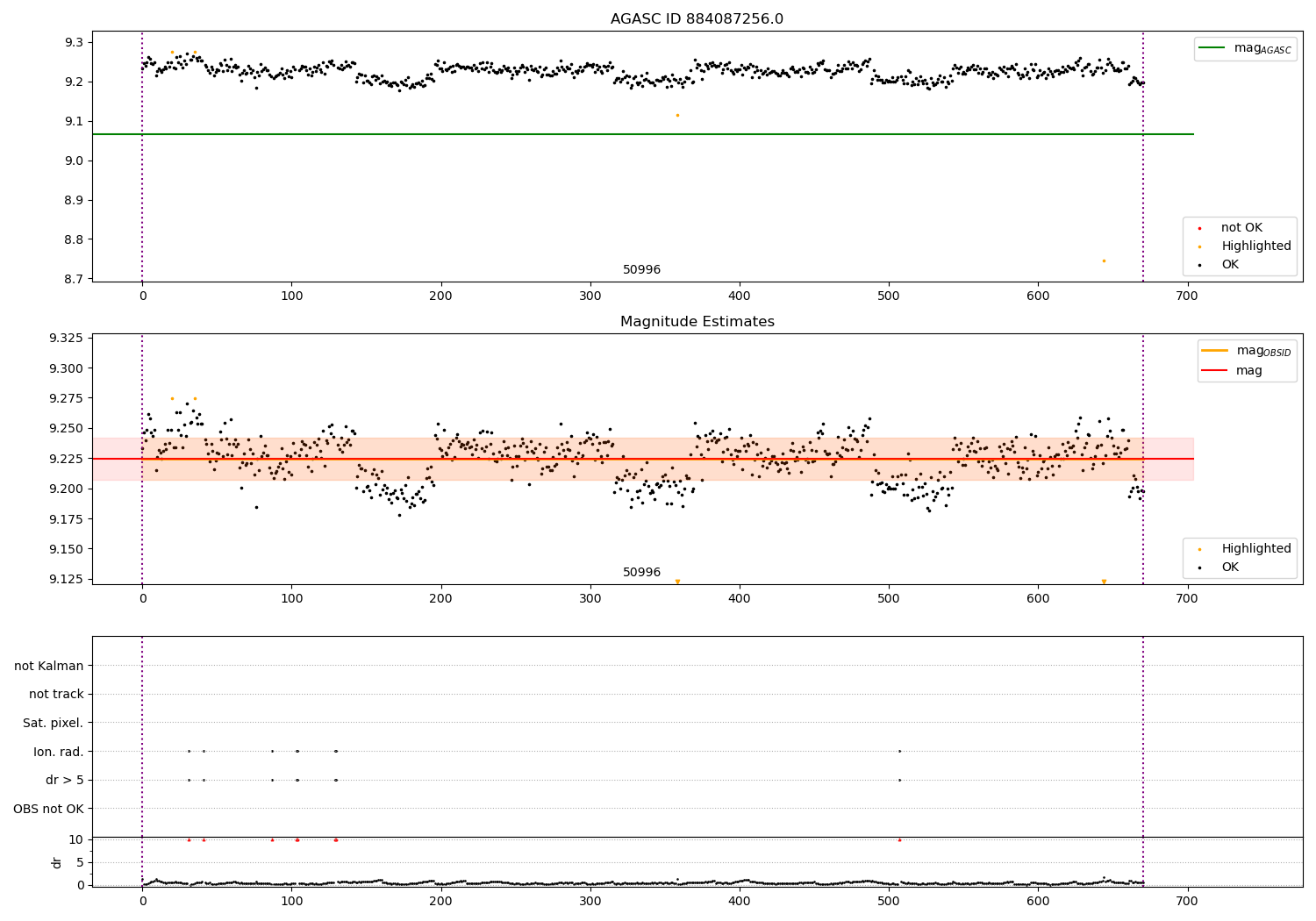Image resolution: width=1316 pixels, height=921 pixels.
Task: Click the red line swatch beside 'mag' in the legend
Action: 1214,370
